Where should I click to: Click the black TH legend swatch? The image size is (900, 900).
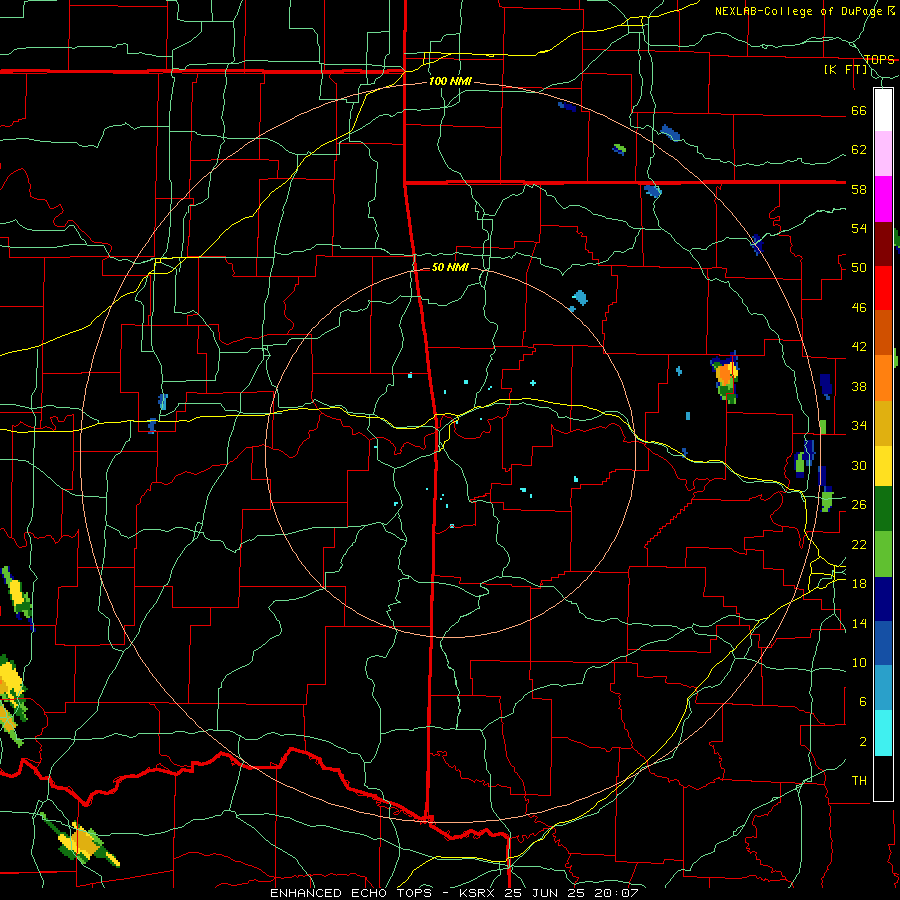click(x=883, y=778)
